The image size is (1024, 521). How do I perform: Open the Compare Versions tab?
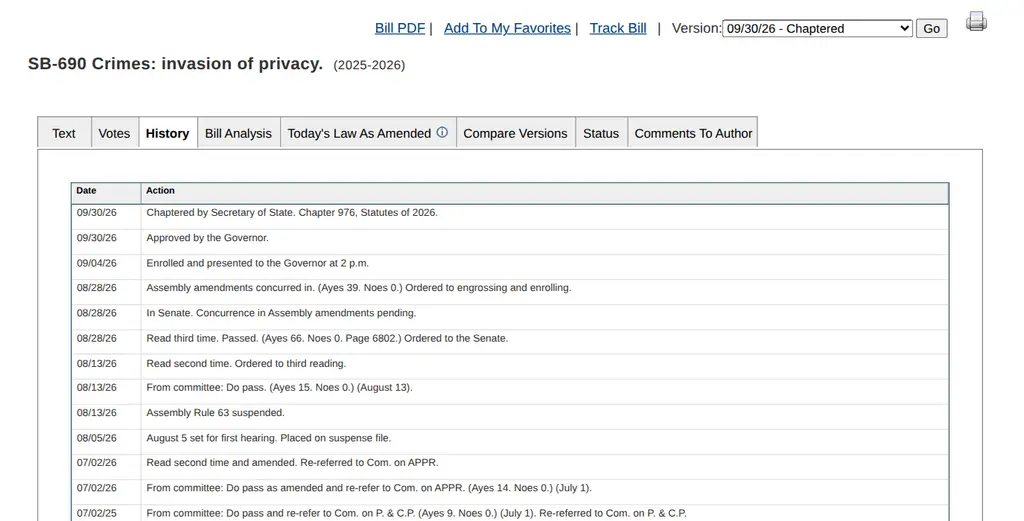(x=515, y=133)
